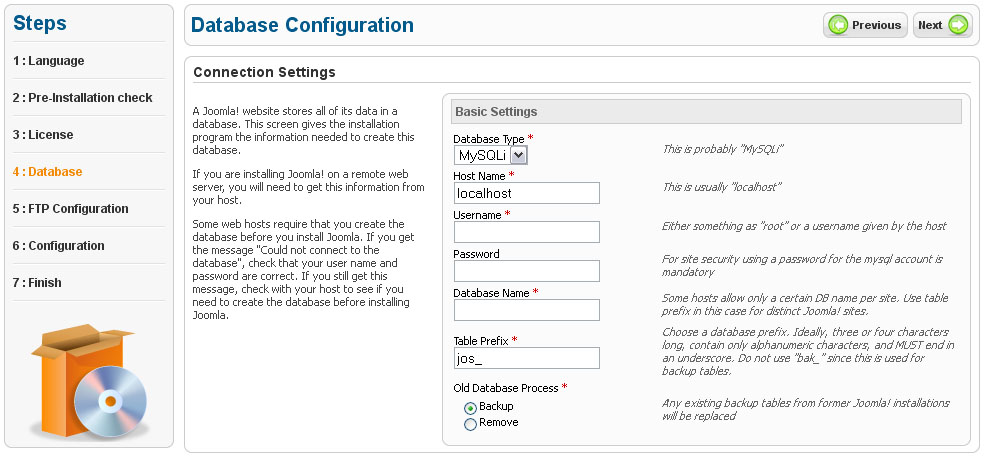Image resolution: width=985 pixels, height=457 pixels.
Task: Click into the Password field
Action: point(526,271)
